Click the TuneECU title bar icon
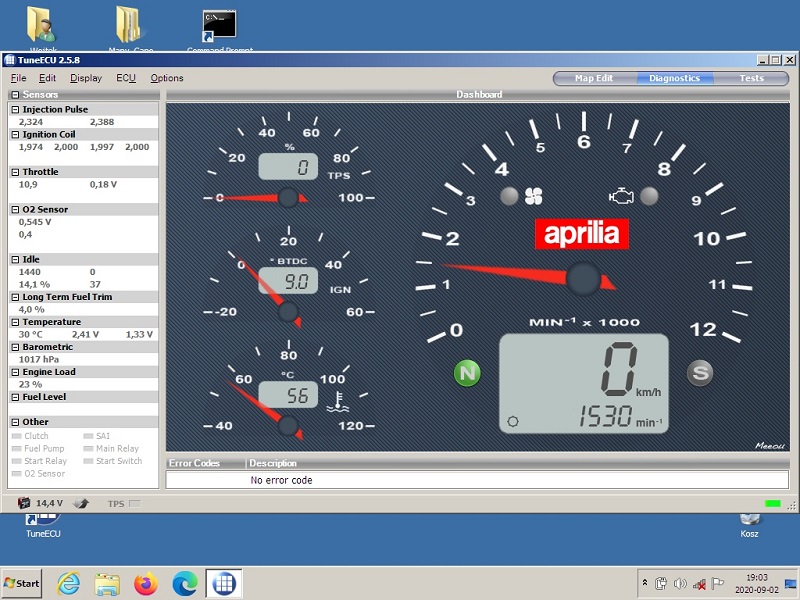This screenshot has height=600, width=800. point(10,60)
